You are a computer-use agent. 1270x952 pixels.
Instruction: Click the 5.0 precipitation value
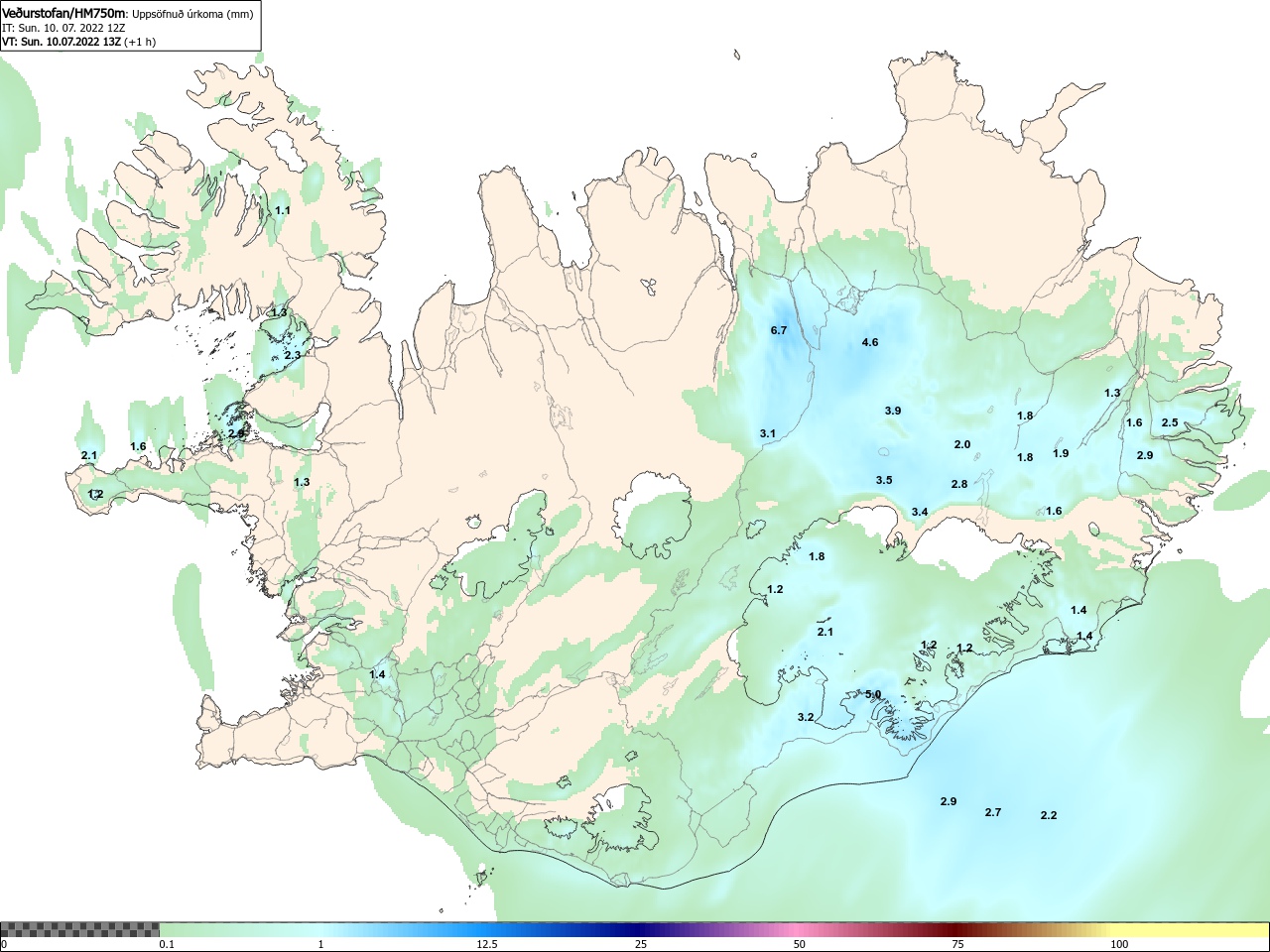873,694
